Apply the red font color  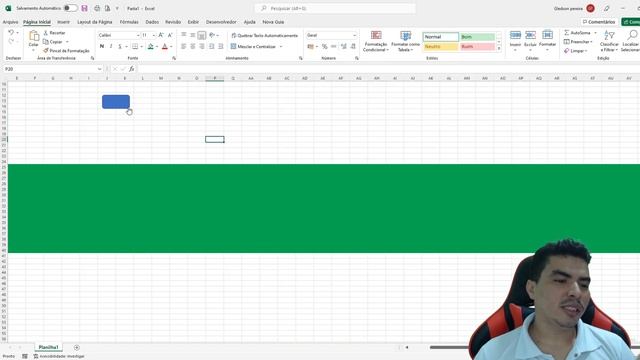coord(165,47)
